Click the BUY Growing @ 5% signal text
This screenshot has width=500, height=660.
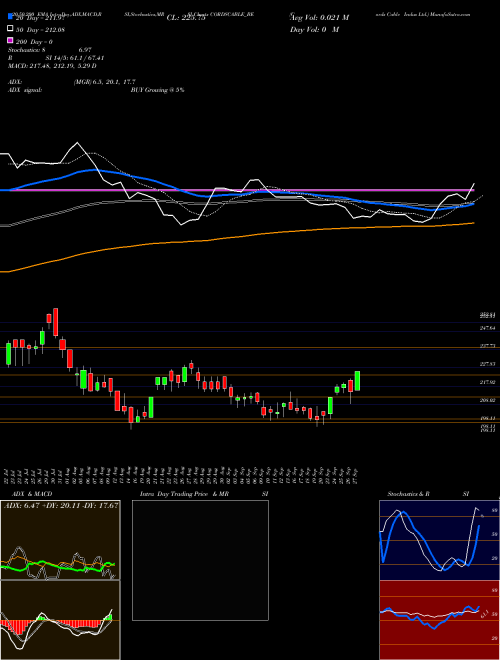click(x=157, y=90)
